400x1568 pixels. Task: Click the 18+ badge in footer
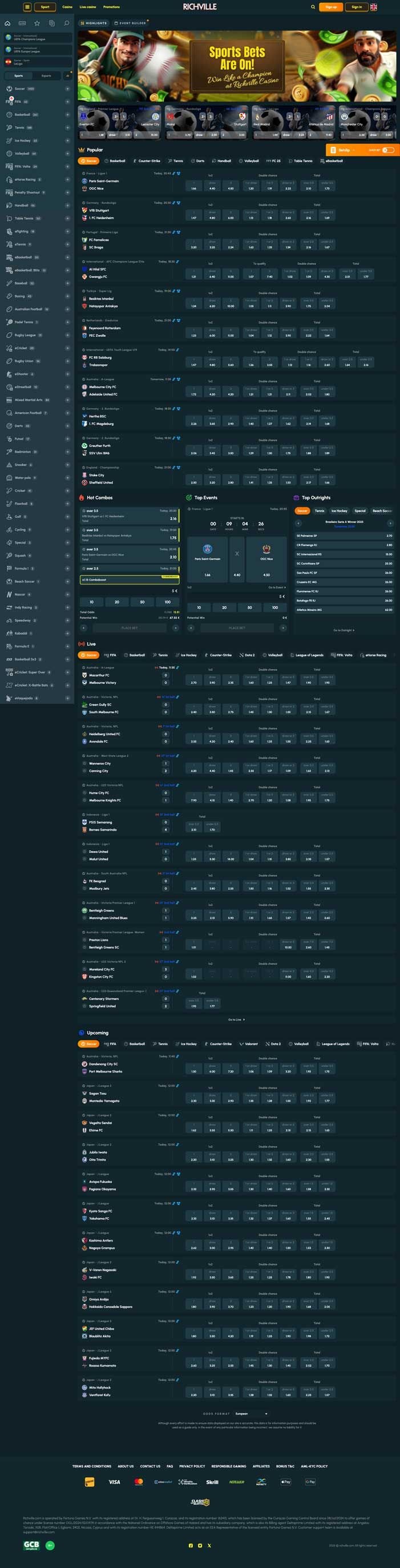(x=50, y=1546)
